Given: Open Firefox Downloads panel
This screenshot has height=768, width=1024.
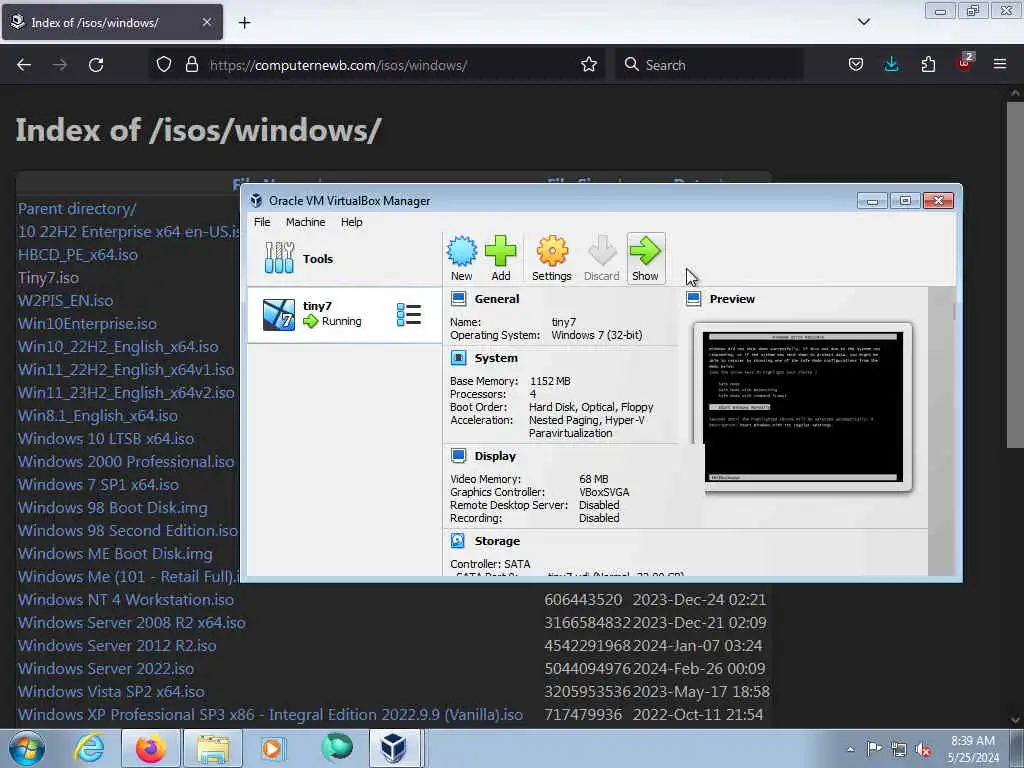Looking at the screenshot, I should 891,65.
